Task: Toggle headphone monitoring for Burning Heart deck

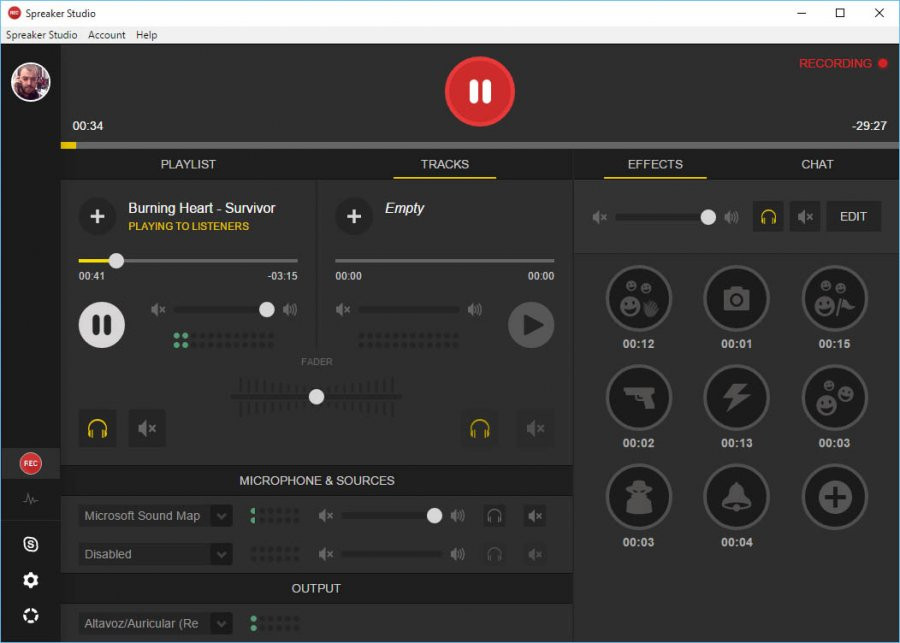Action: point(98,428)
